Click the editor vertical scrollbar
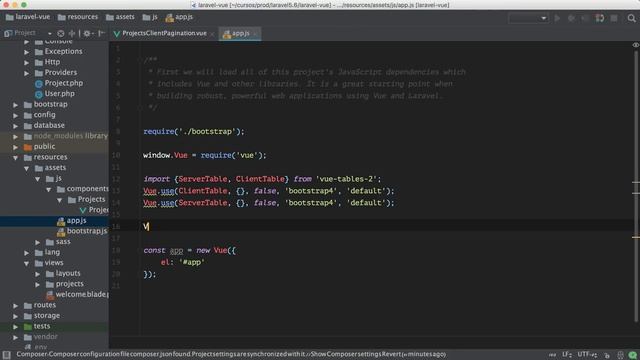The width and height of the screenshot is (640, 360). click(636, 186)
